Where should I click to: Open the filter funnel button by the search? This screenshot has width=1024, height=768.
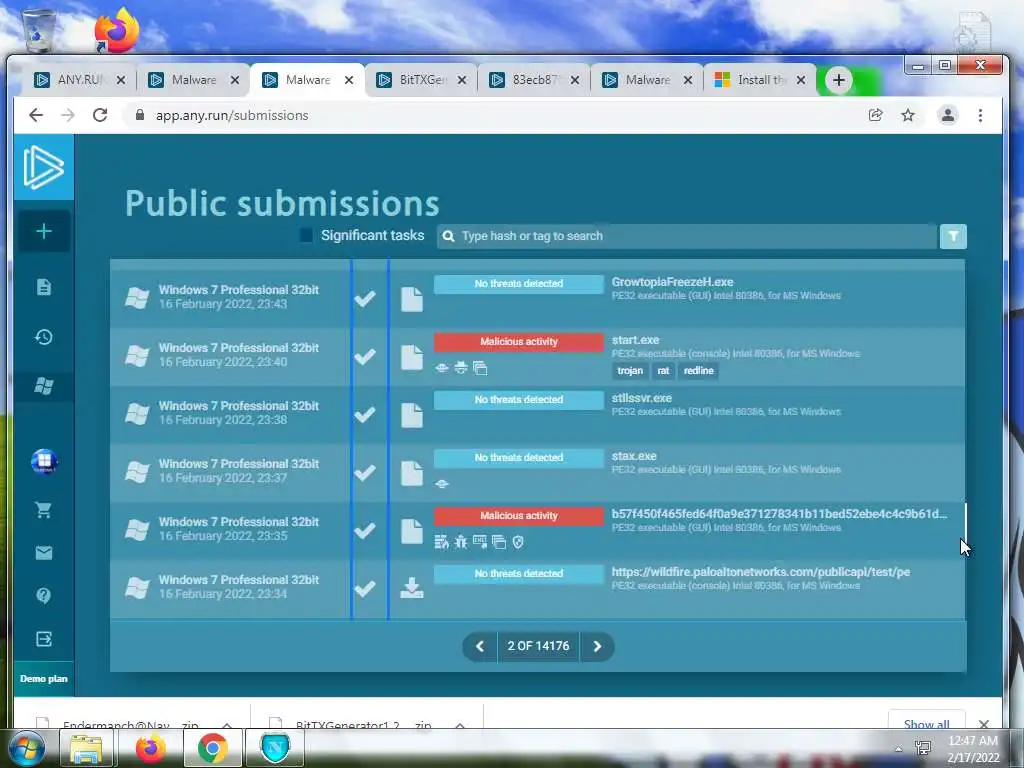point(953,236)
